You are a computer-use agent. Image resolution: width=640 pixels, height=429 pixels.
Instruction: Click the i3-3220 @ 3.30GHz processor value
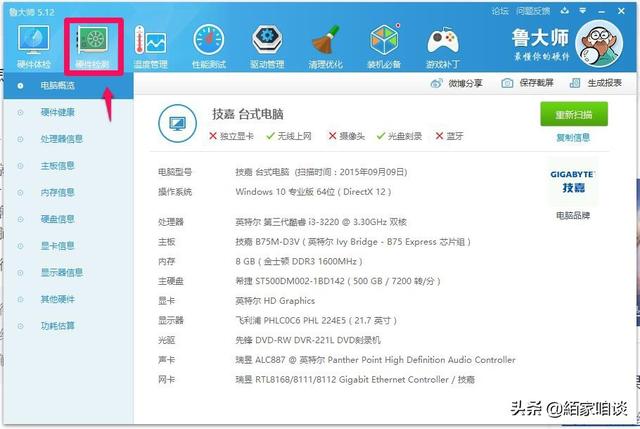click(x=321, y=222)
